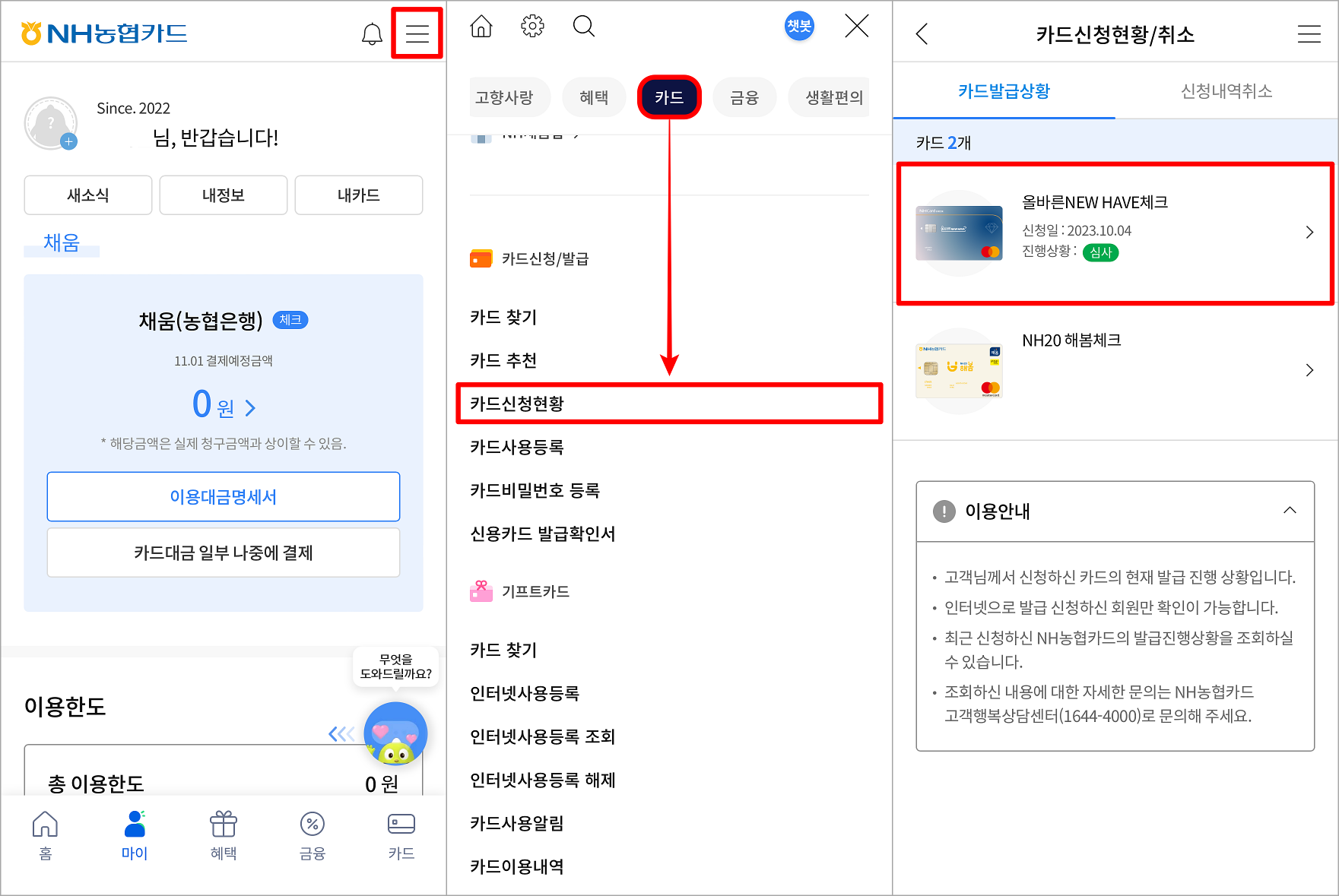Open search via the magnifier icon
This screenshot has height=896, width=1339.
pos(583,25)
